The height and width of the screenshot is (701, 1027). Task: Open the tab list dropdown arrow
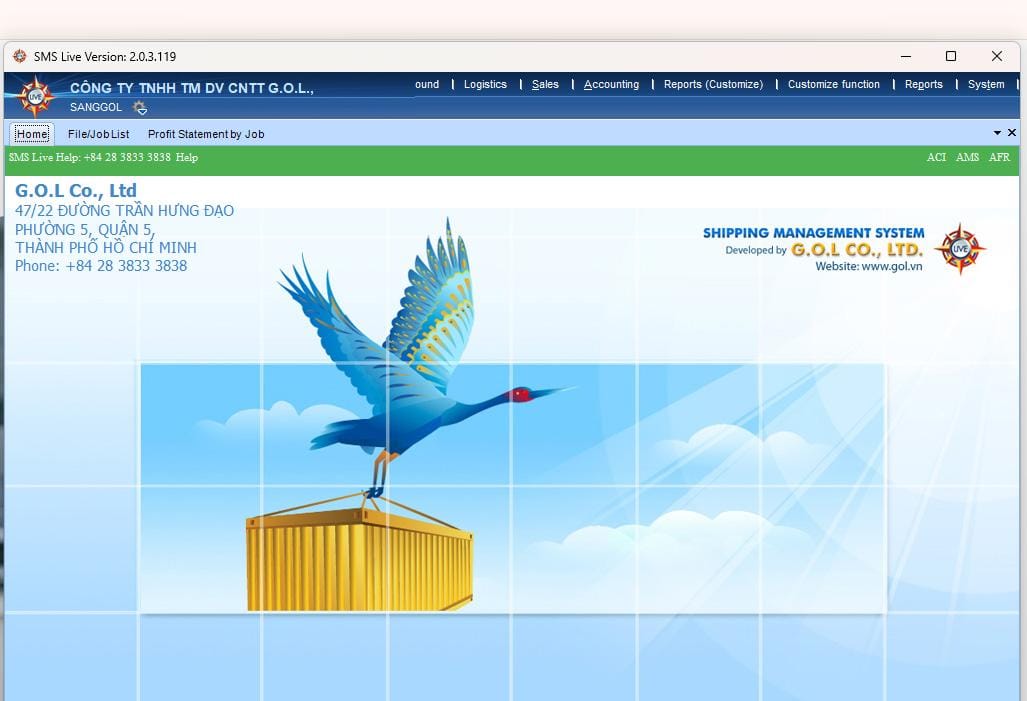tap(997, 133)
